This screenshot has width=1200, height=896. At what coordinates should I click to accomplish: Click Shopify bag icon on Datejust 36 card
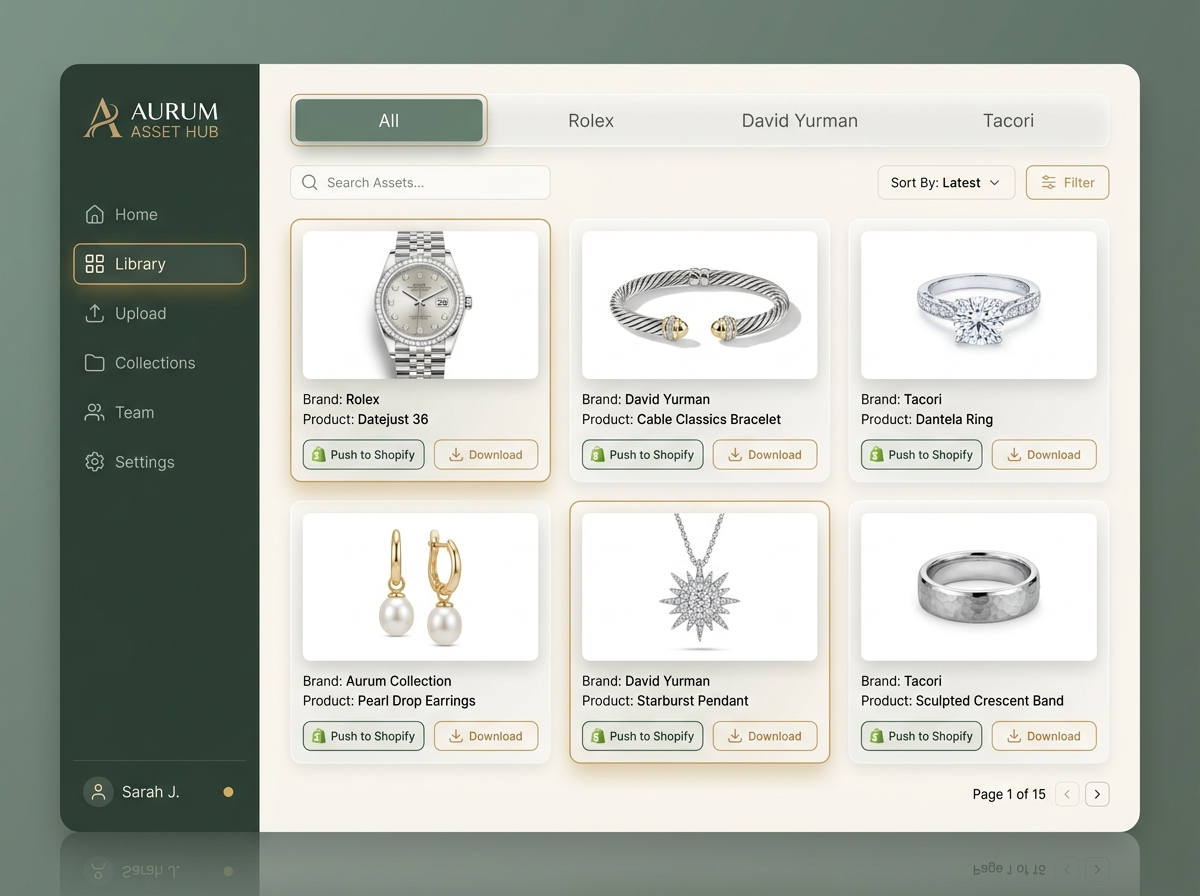pyautogui.click(x=318, y=454)
